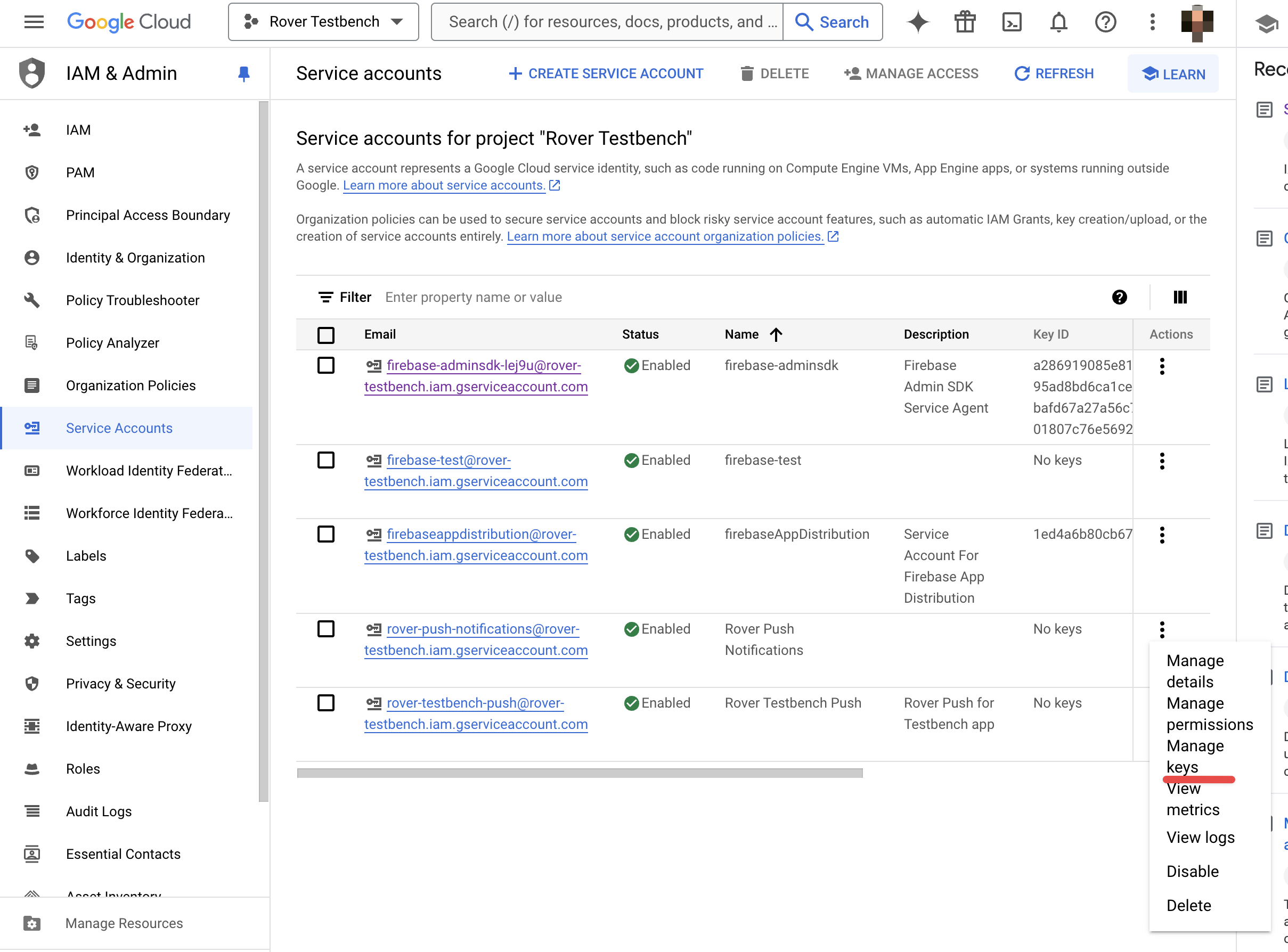This screenshot has height=952, width=1288.
Task: Click the table horizontal scrollbar
Action: click(x=580, y=773)
